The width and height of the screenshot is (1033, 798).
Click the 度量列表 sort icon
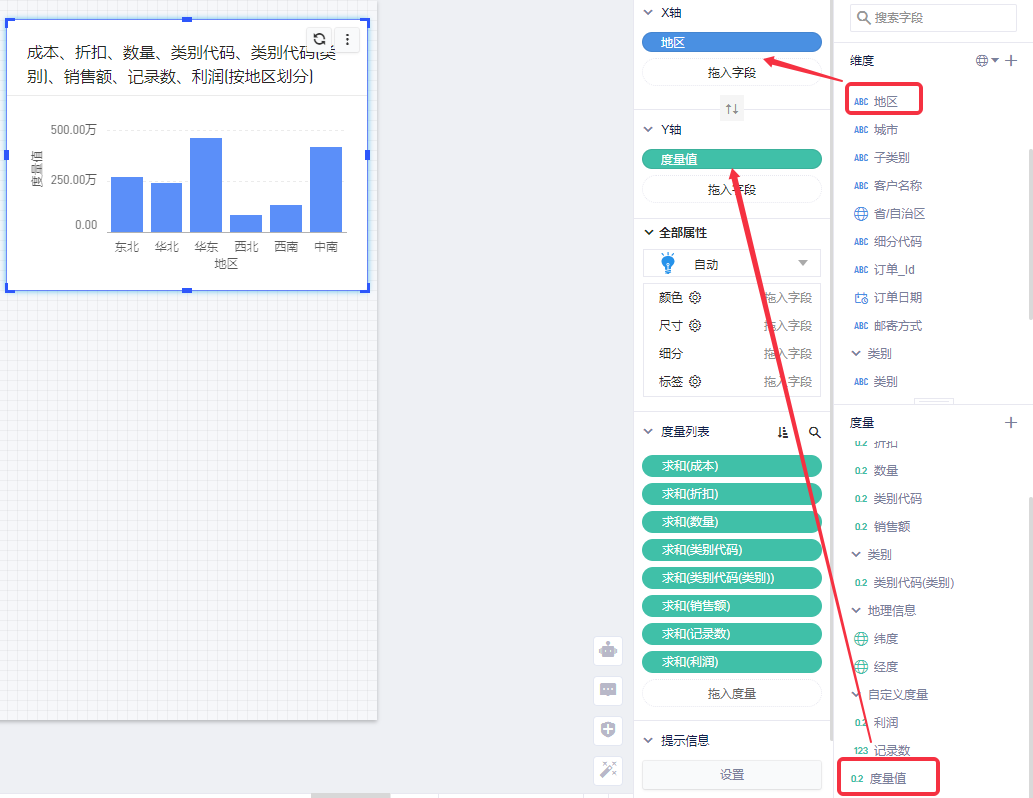pyautogui.click(x=783, y=432)
